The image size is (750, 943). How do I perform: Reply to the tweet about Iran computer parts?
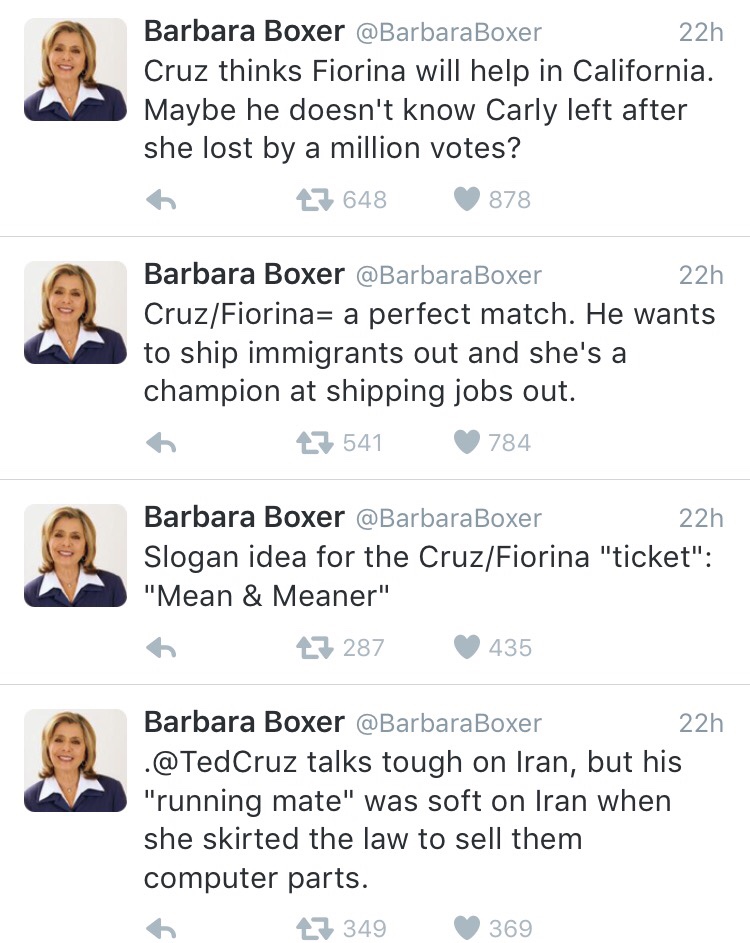coord(162,929)
